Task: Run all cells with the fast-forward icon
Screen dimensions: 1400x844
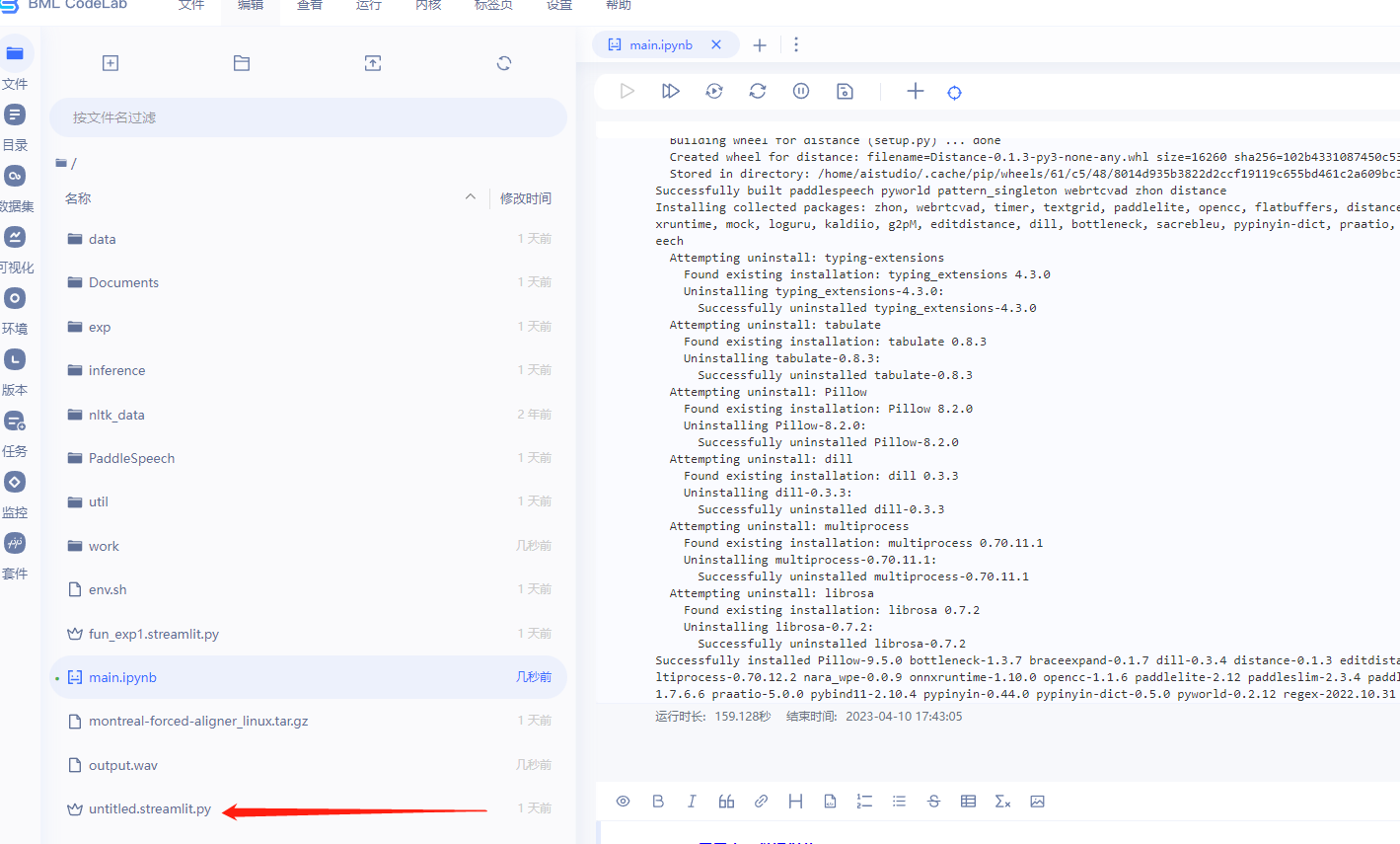Action: pos(671,91)
